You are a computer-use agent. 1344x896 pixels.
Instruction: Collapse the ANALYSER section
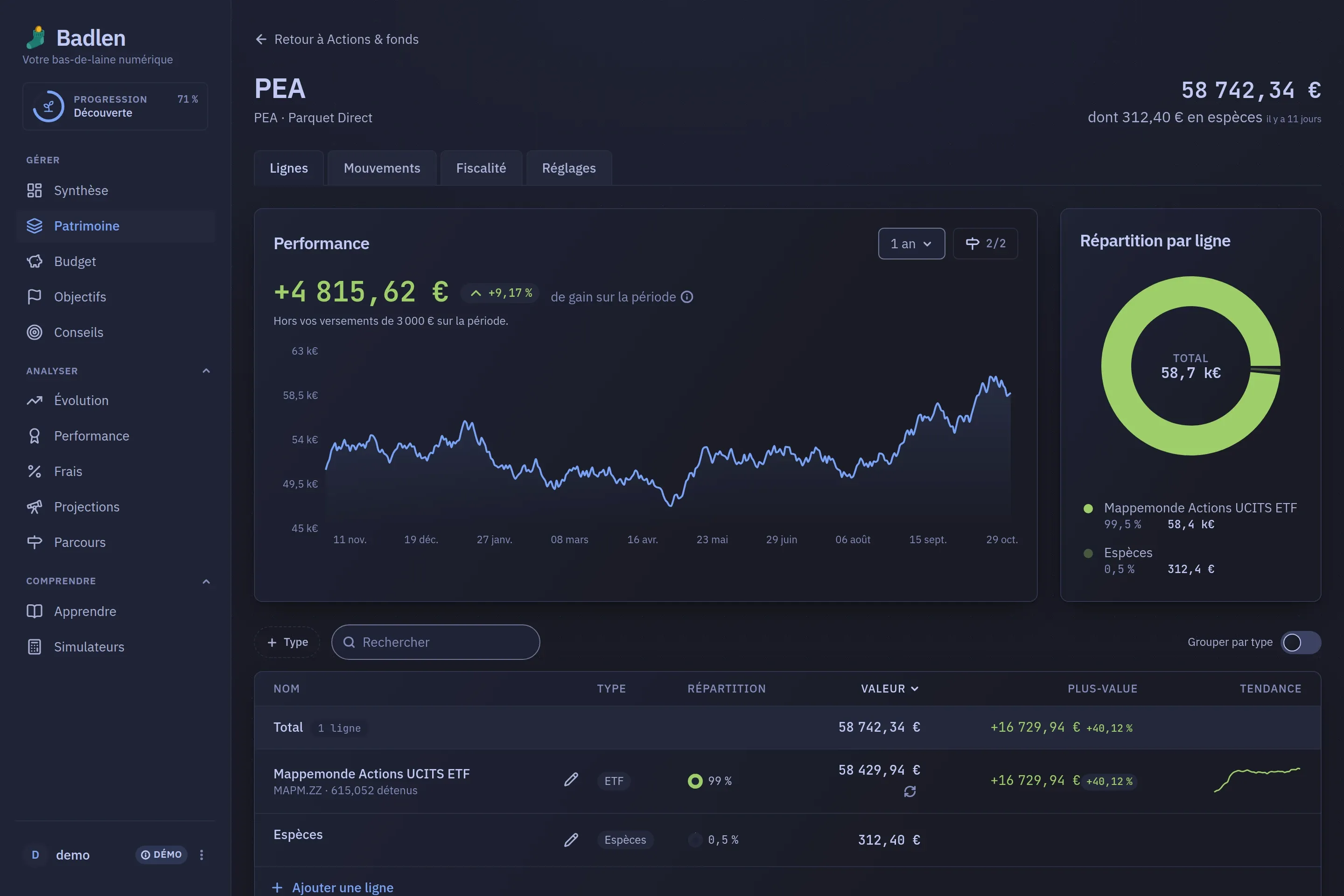[206, 371]
